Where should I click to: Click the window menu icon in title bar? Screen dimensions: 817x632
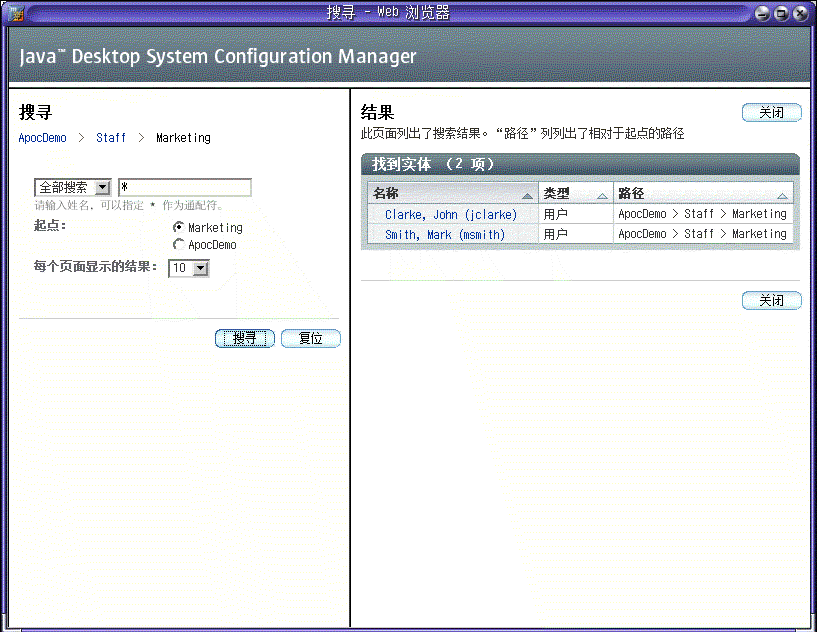pos(16,13)
